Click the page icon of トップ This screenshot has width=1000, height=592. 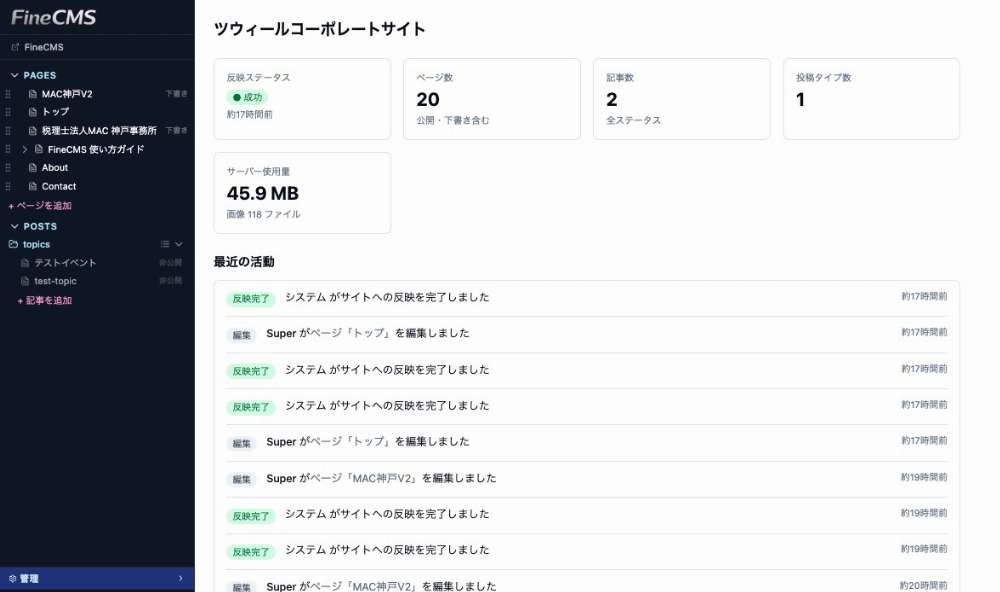coord(33,112)
